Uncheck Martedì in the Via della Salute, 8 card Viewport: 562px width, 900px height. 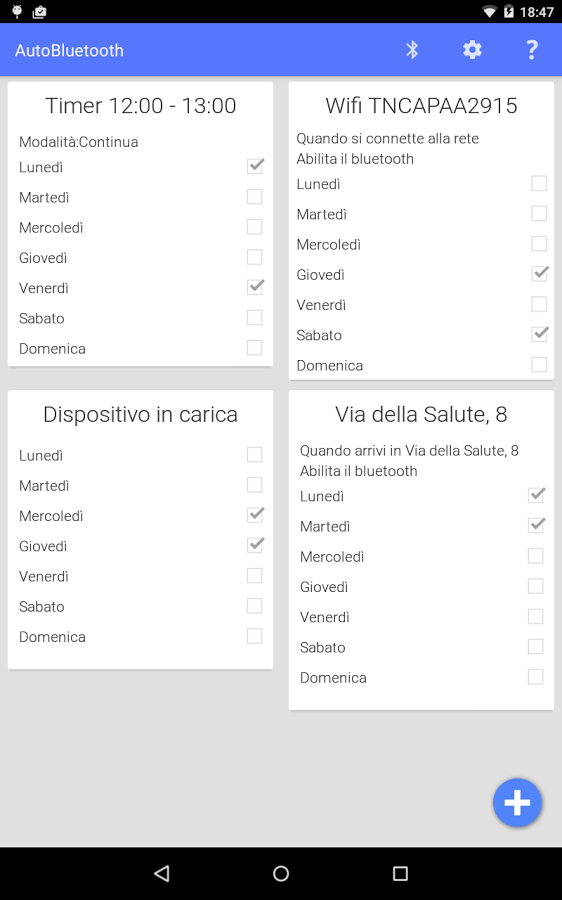point(536,525)
